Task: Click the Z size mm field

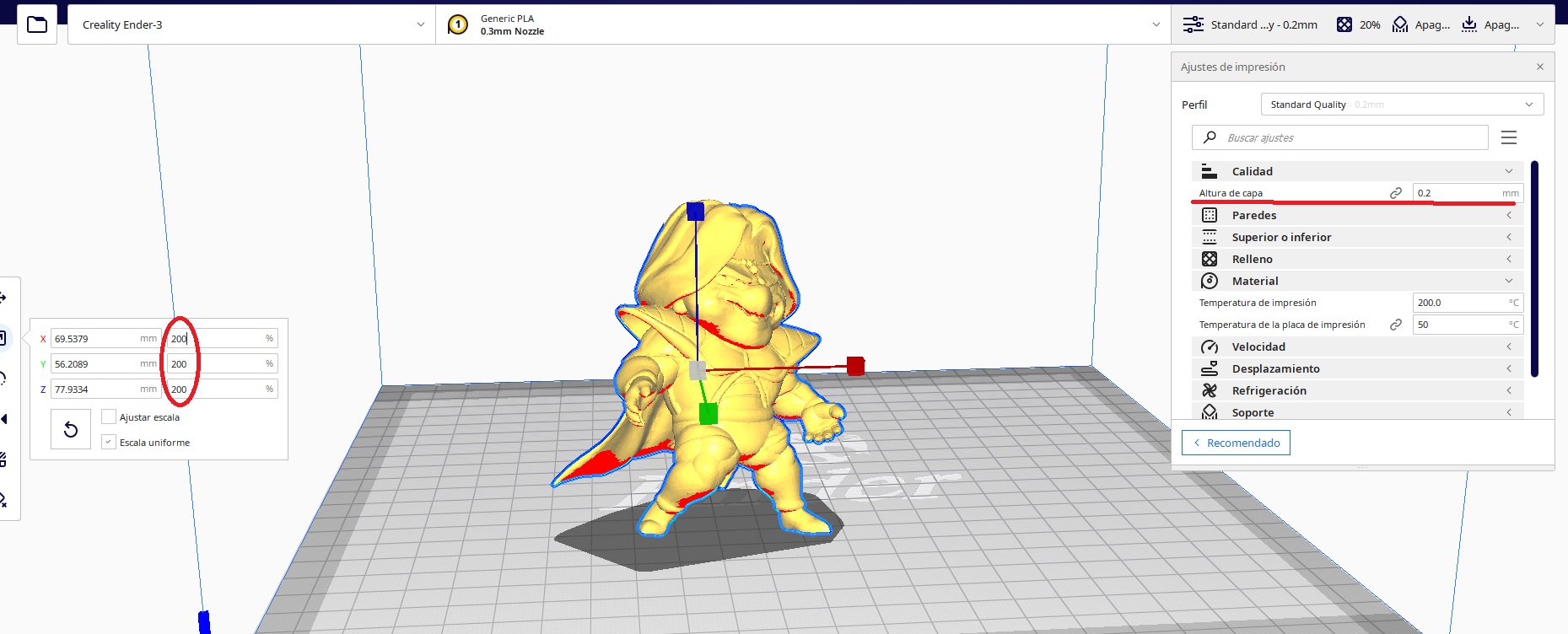Action: tap(105, 389)
